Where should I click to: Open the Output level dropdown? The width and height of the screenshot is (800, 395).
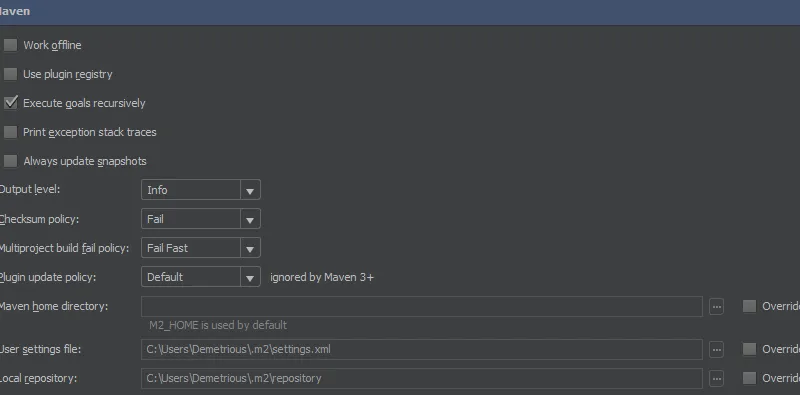click(201, 190)
